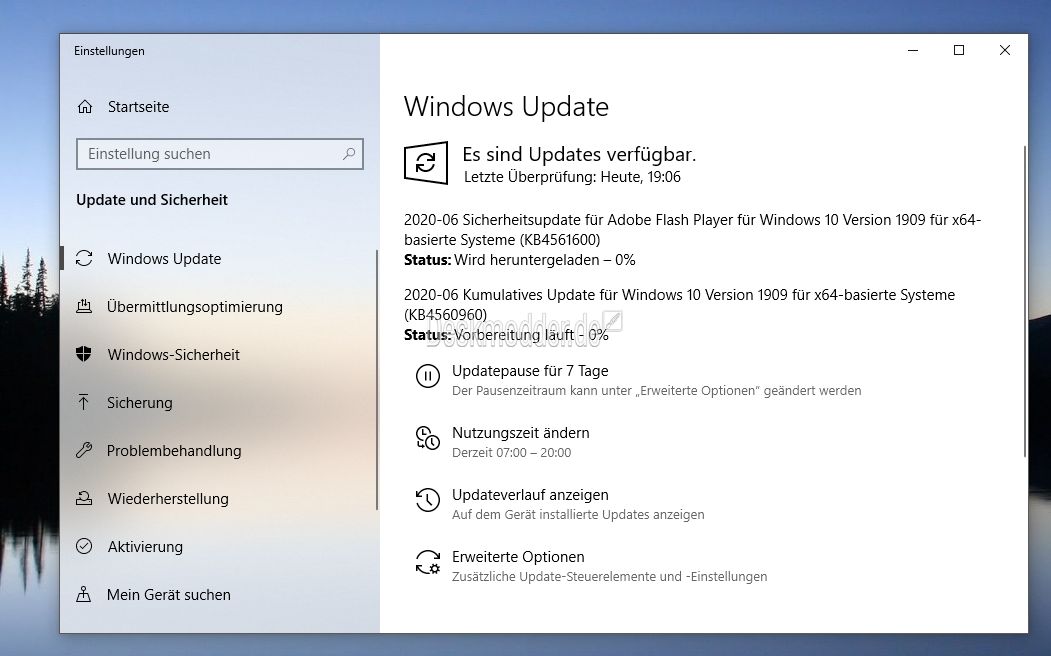Viewport: 1051px width, 656px height.
Task: Open Übermittlungsoptimierung settings page
Action: 194,307
